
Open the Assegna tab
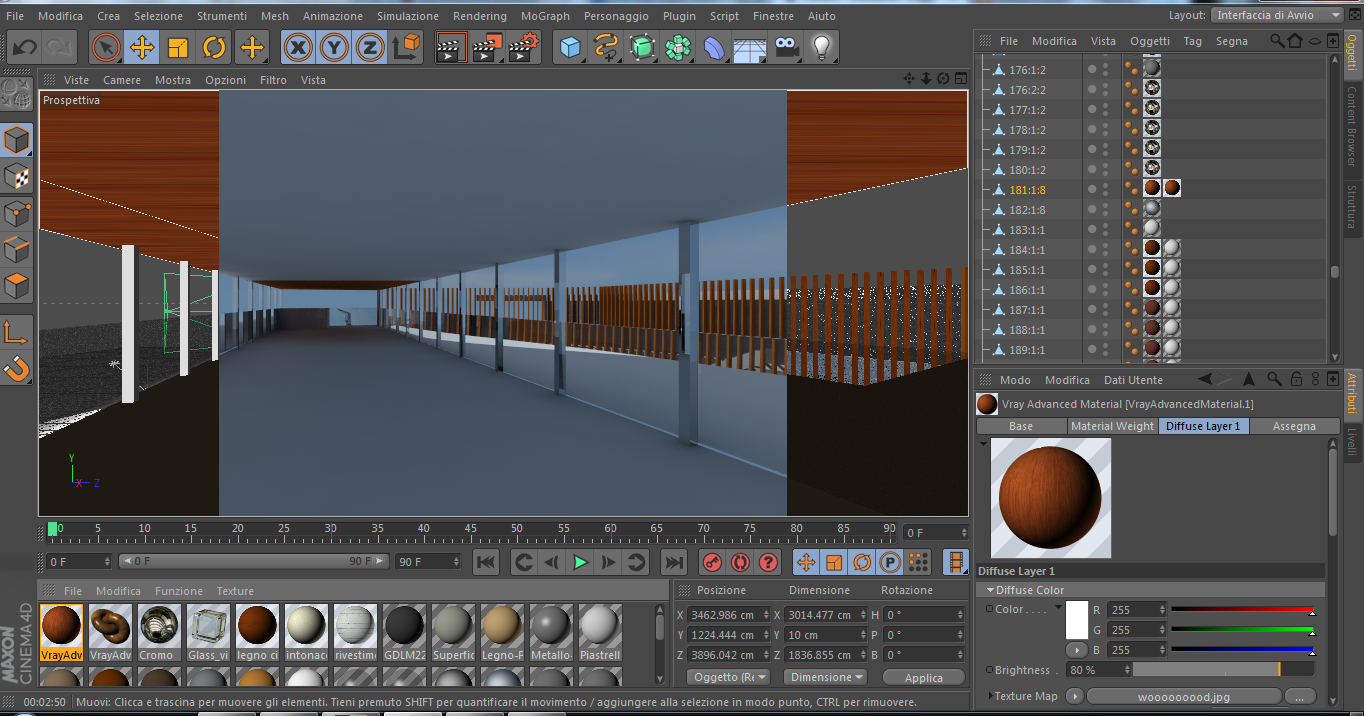pyautogui.click(x=1294, y=426)
